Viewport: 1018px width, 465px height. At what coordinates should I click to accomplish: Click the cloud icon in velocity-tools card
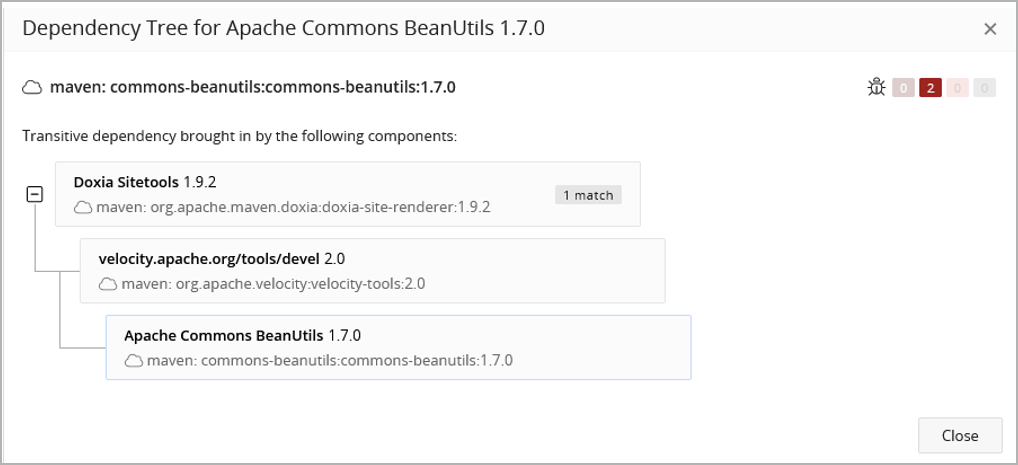point(108,284)
